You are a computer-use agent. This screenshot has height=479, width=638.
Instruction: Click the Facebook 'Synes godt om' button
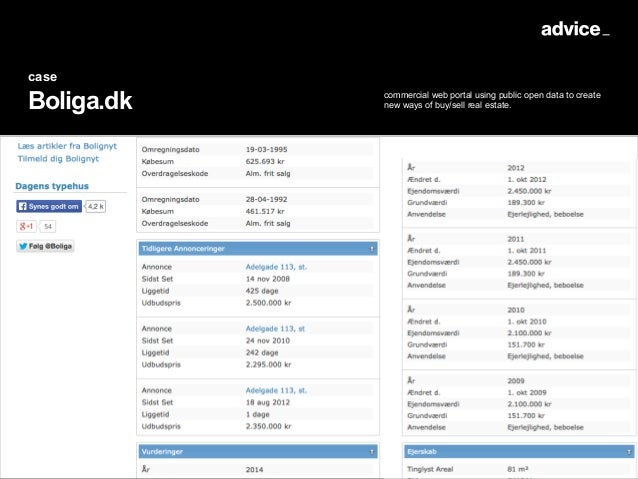click(49, 206)
